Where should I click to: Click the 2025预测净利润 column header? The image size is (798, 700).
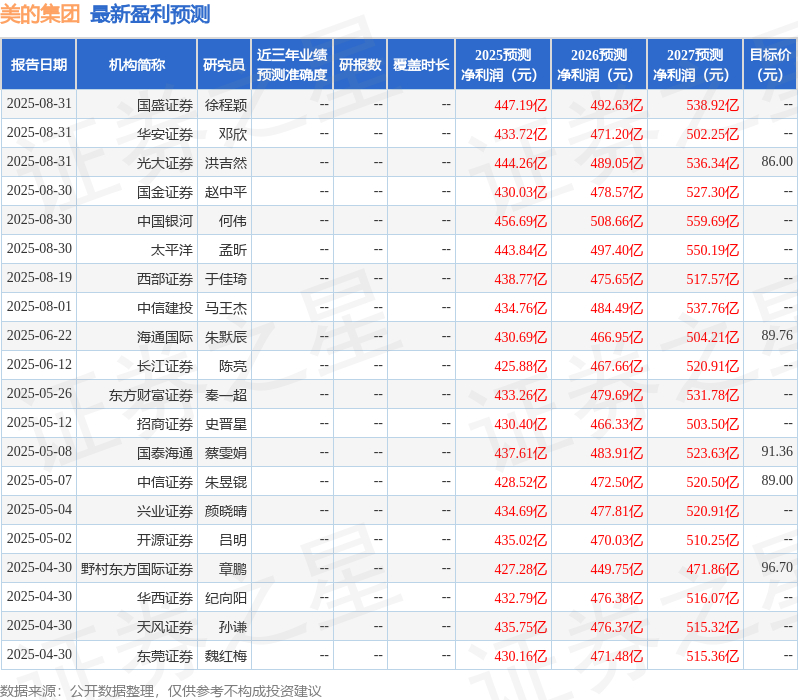point(503,65)
